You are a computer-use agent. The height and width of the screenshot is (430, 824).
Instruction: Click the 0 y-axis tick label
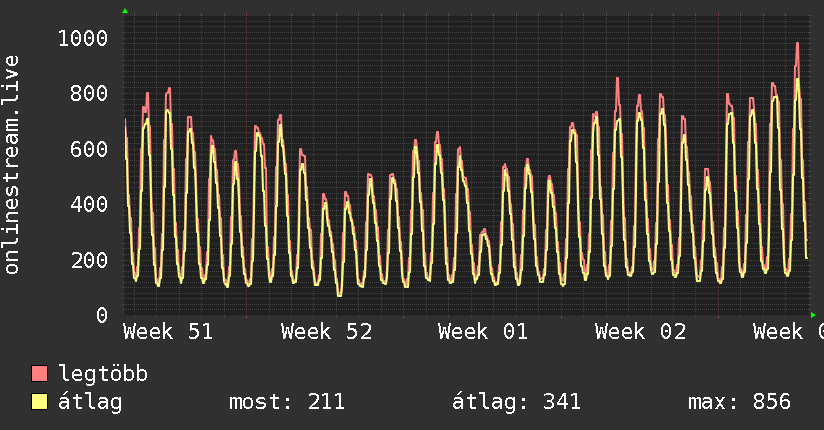coord(102,315)
